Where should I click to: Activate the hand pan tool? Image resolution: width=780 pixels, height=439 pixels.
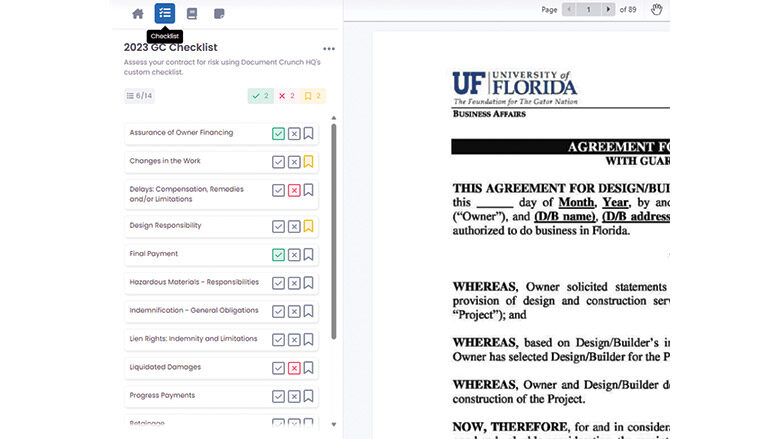(657, 10)
